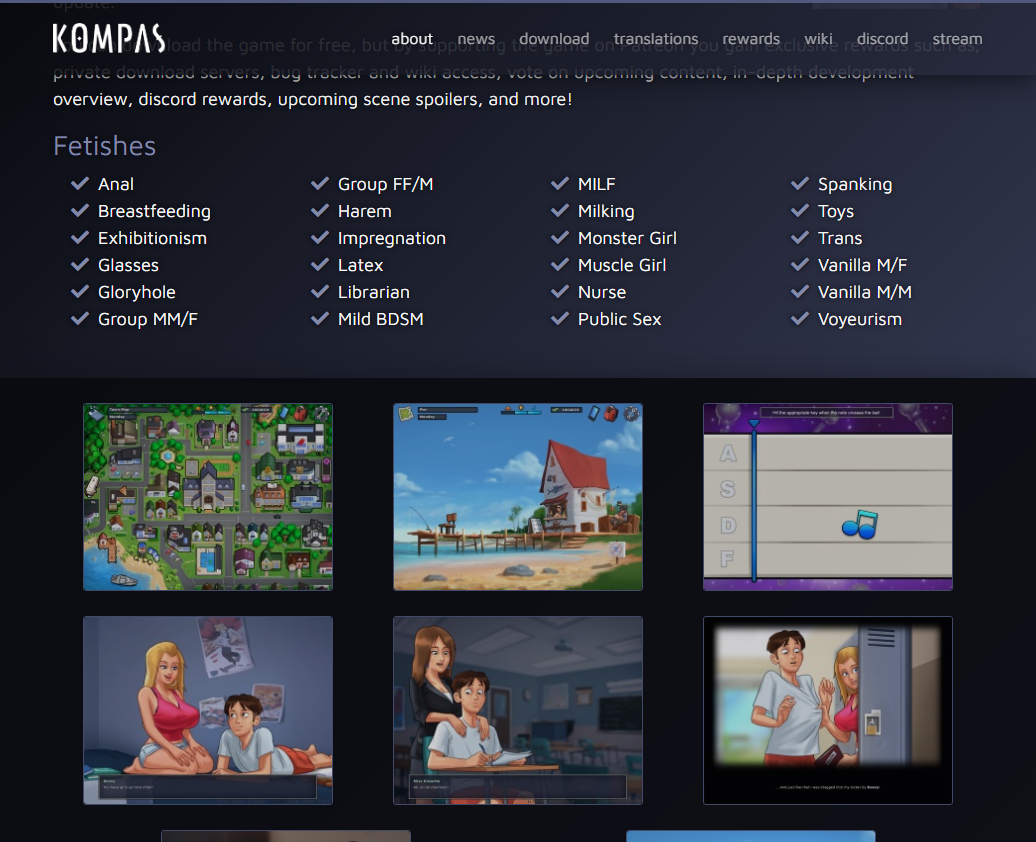Screen dimensions: 1036x842
Task: Open the rewards nav link
Action: (751, 39)
